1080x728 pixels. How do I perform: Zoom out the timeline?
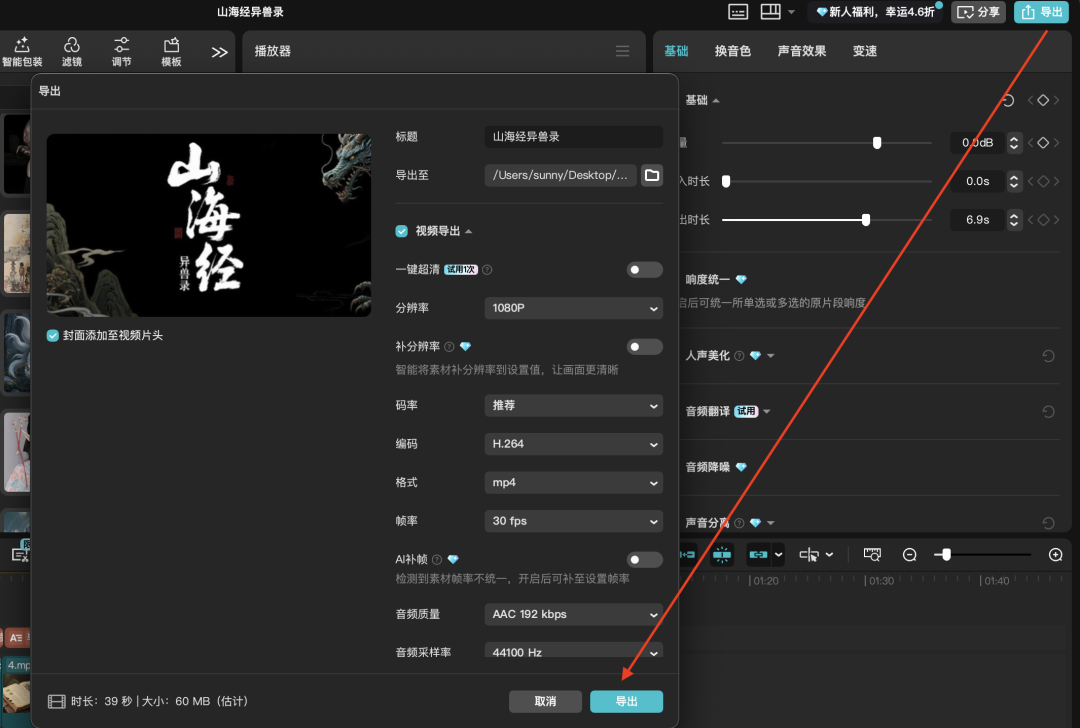[909, 555]
